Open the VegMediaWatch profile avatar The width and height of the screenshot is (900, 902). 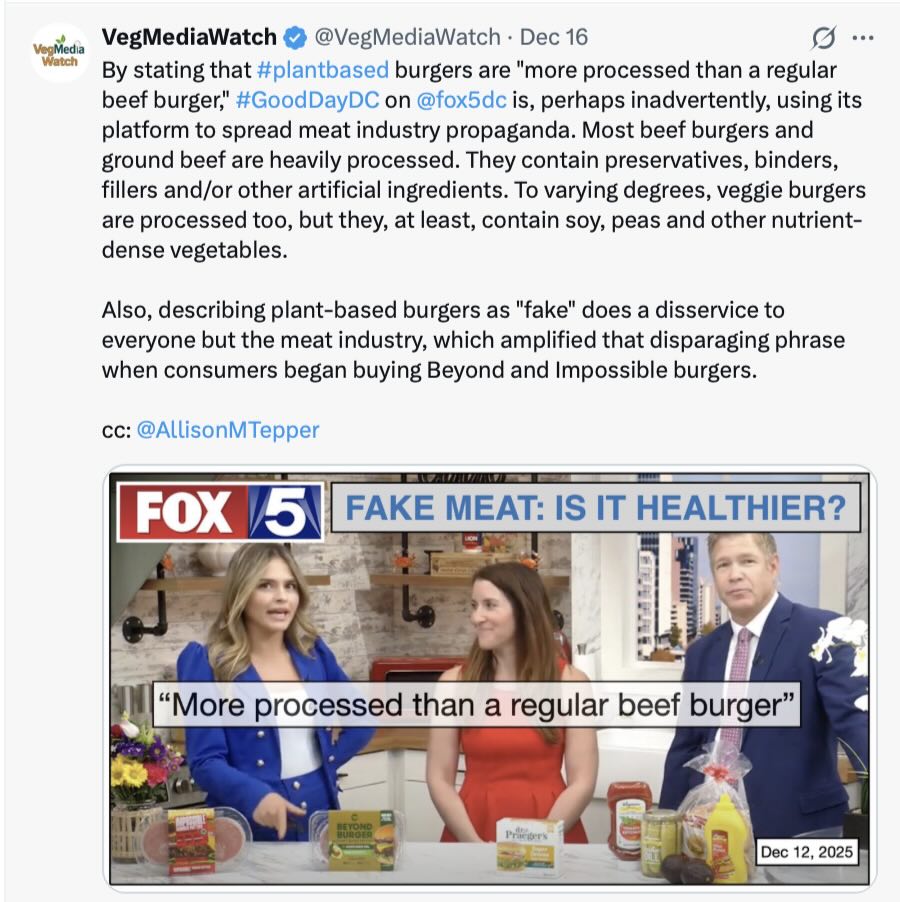pos(60,52)
